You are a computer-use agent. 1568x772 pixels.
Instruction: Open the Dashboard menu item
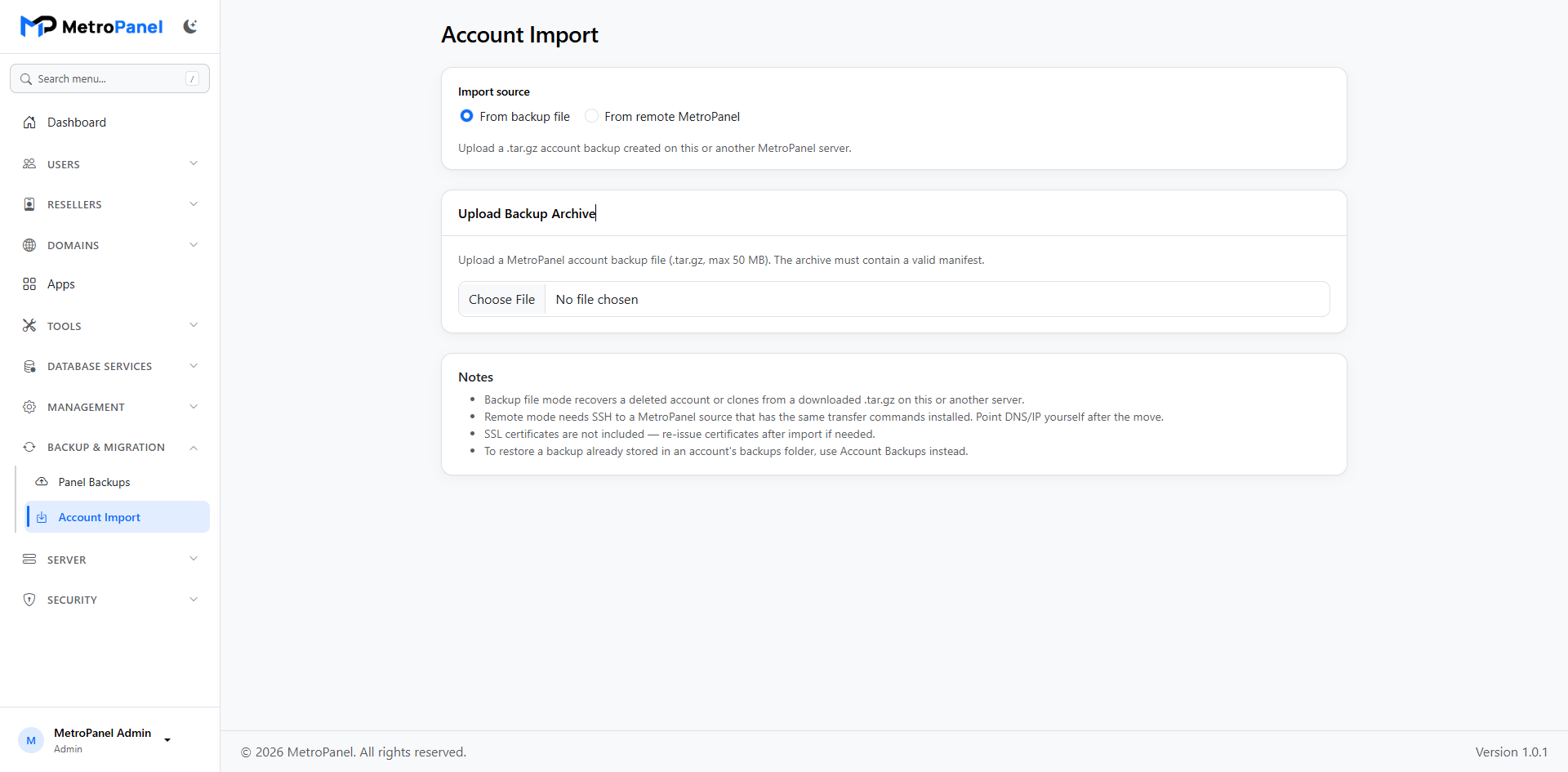(109, 123)
